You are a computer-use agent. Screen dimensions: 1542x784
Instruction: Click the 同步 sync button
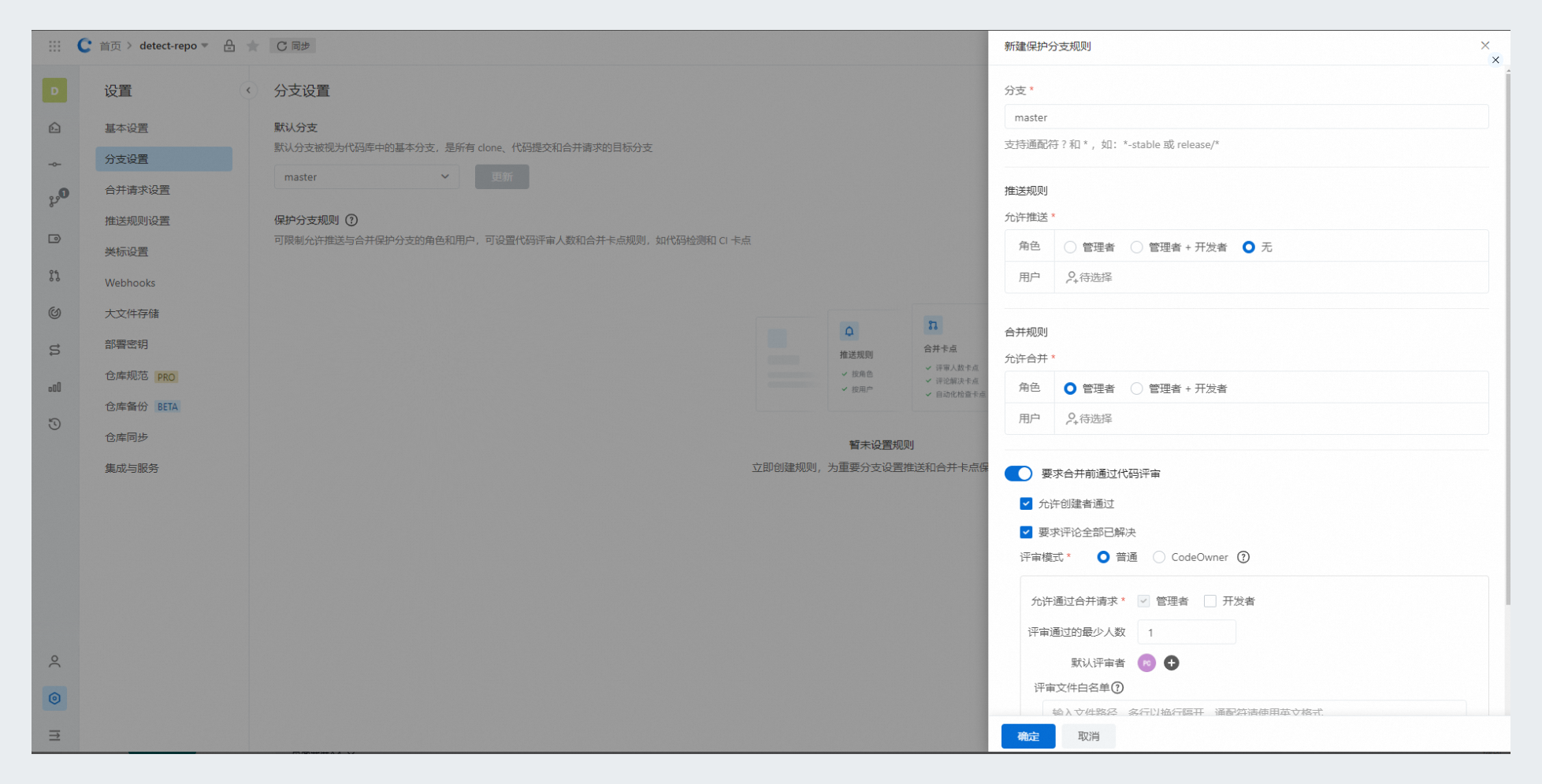pos(293,46)
